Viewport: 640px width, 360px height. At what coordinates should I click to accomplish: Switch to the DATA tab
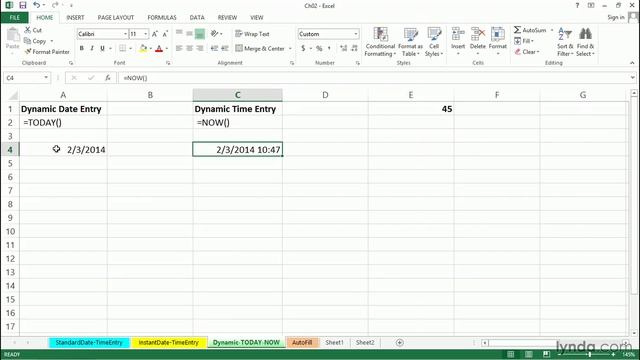(197, 18)
